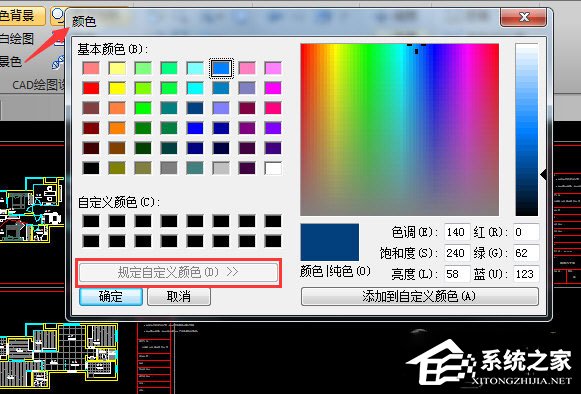Click the 亮度 luminosity input field
The image size is (581, 394).
[457, 274]
